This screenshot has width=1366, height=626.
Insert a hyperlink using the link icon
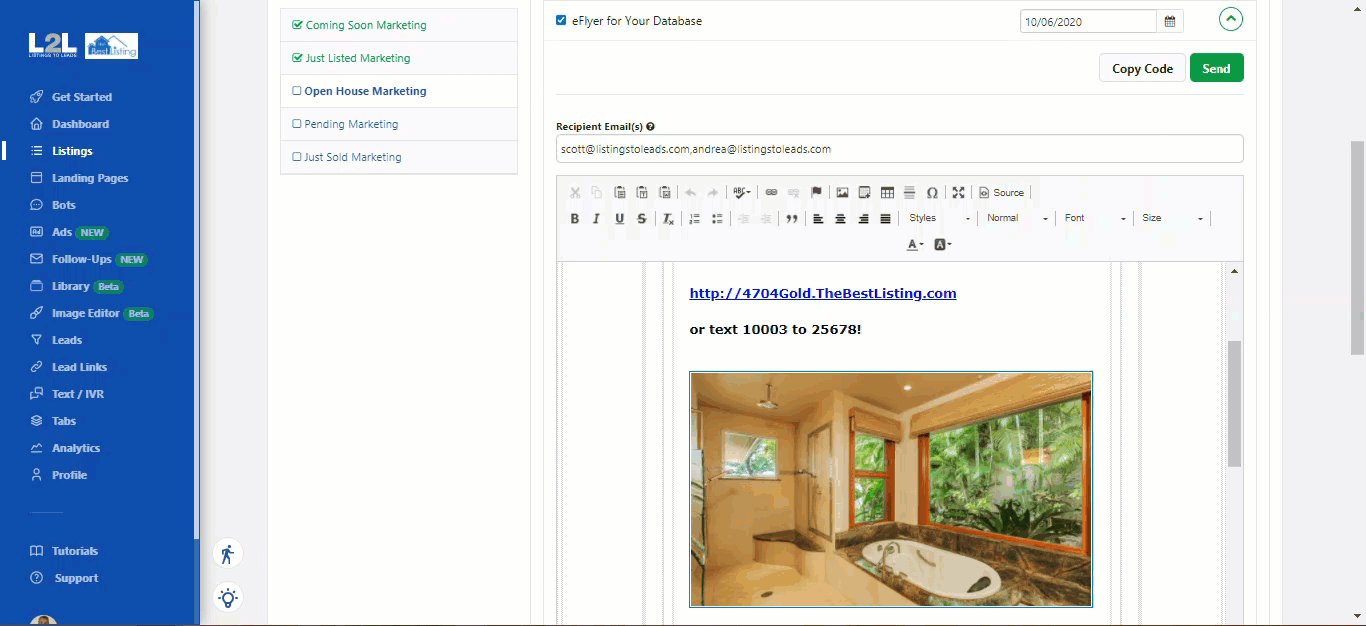point(770,192)
